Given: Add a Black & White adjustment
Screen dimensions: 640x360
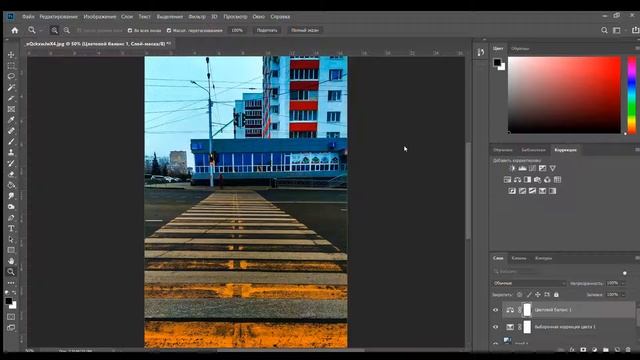Looking at the screenshot, I should [x=527, y=180].
